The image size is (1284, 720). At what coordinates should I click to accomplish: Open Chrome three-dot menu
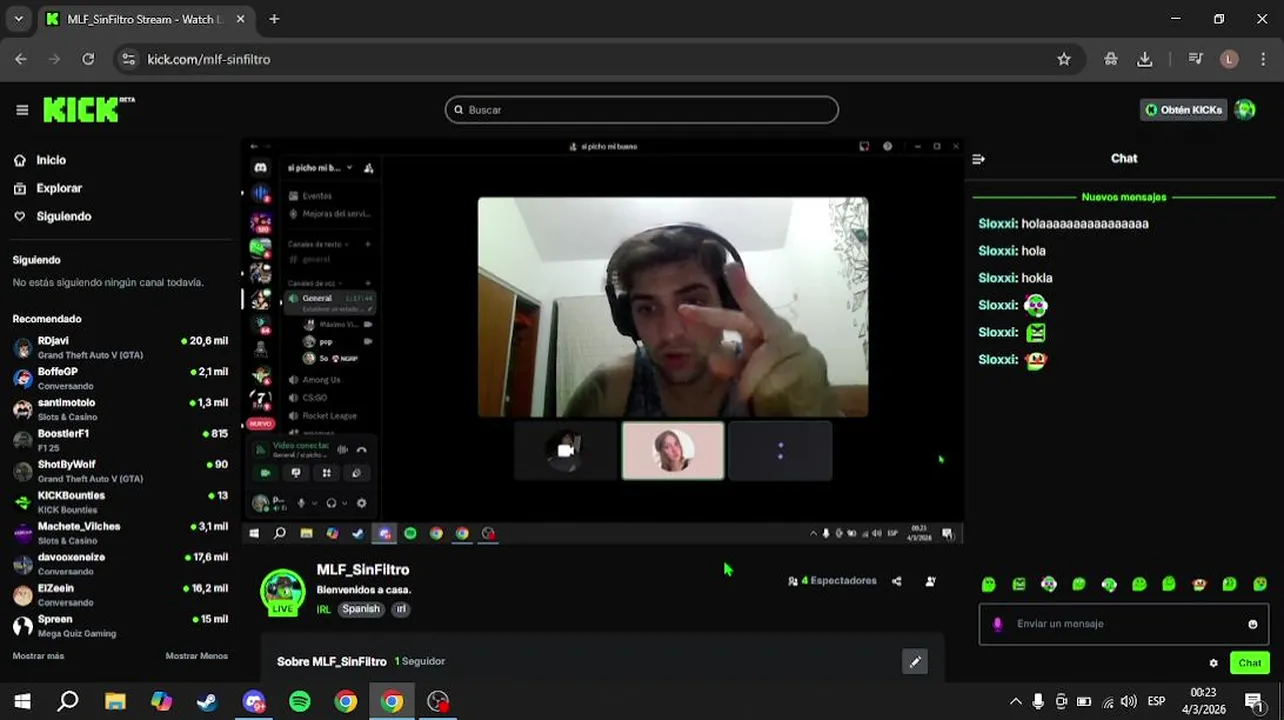(x=1264, y=59)
